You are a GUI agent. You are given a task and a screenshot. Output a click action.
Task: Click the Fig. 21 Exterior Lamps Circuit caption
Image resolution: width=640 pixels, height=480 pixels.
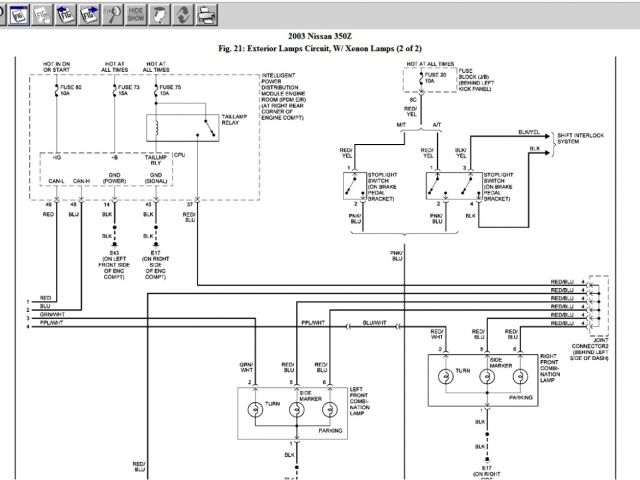pos(320,48)
